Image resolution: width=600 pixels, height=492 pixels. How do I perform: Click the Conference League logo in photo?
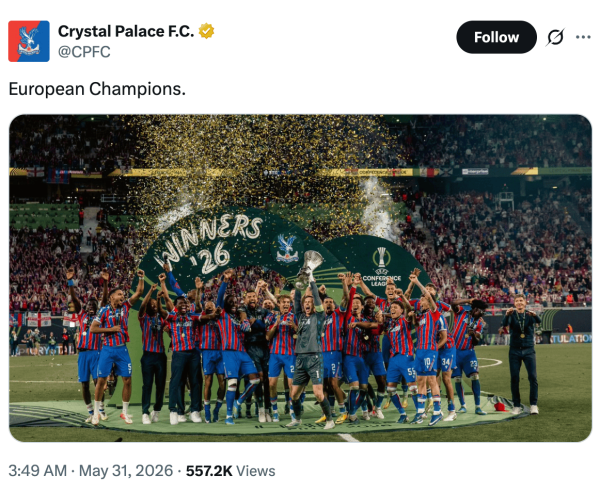pyautogui.click(x=382, y=266)
